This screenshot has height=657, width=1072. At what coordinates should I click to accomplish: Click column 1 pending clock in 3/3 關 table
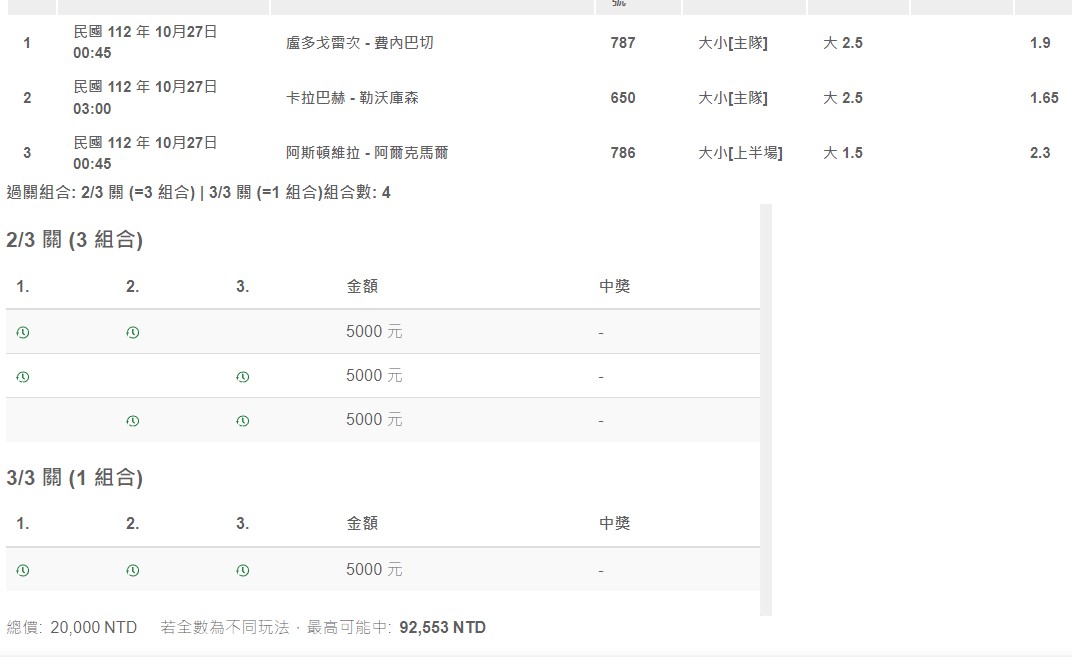23,570
